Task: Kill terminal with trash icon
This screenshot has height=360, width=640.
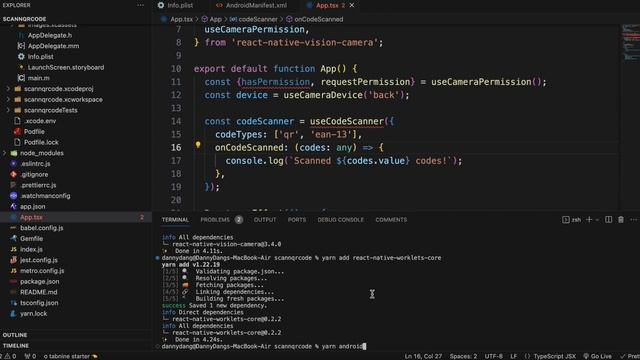Action: click(621, 220)
